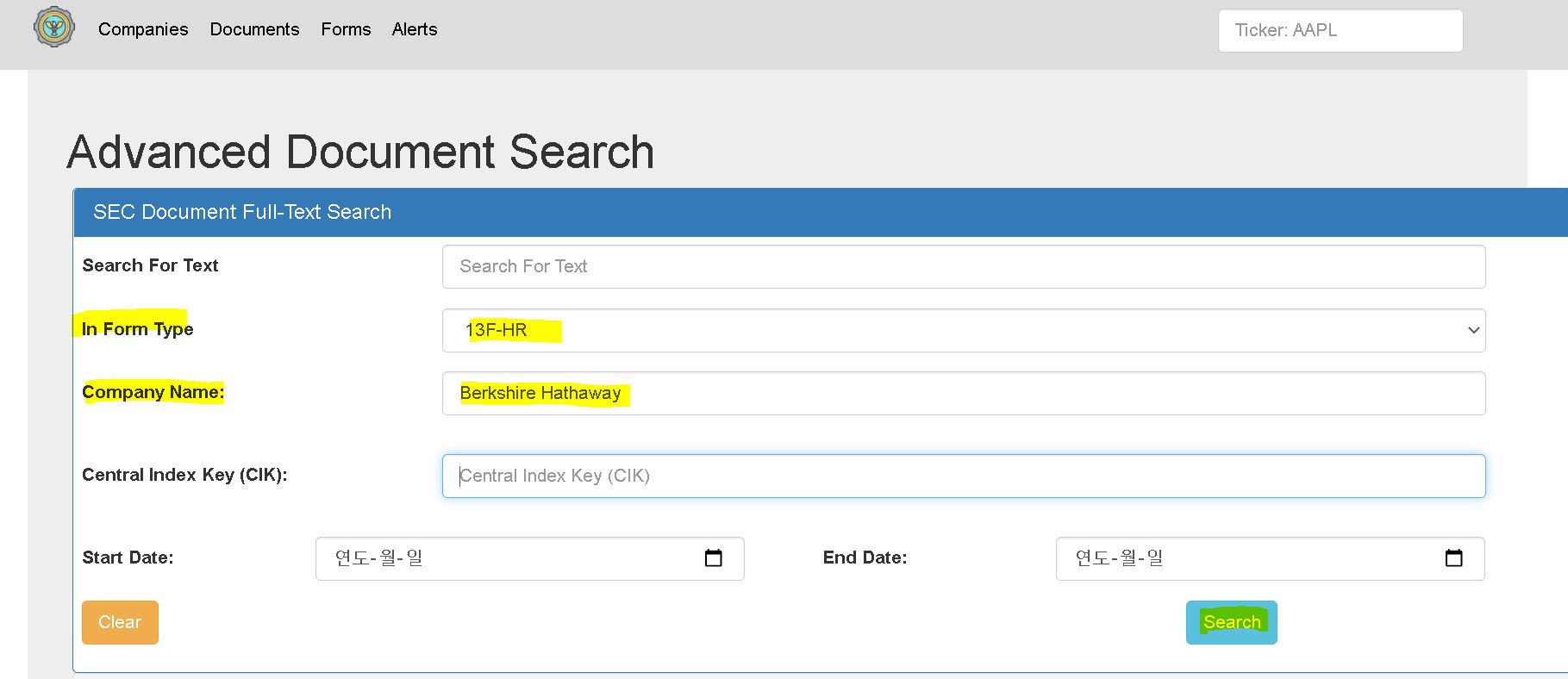Click the Search For Text label
This screenshot has height=679, width=1568.
click(x=150, y=265)
